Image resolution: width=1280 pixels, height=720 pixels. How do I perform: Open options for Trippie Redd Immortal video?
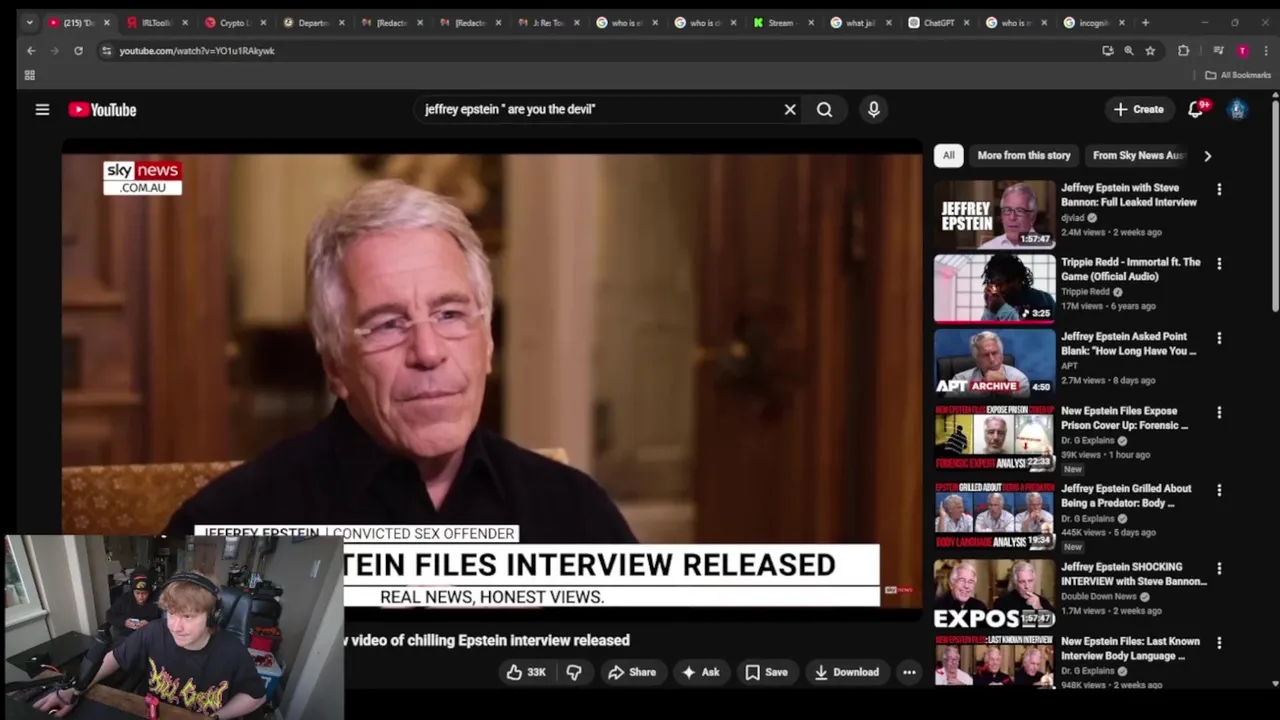coord(1218,263)
